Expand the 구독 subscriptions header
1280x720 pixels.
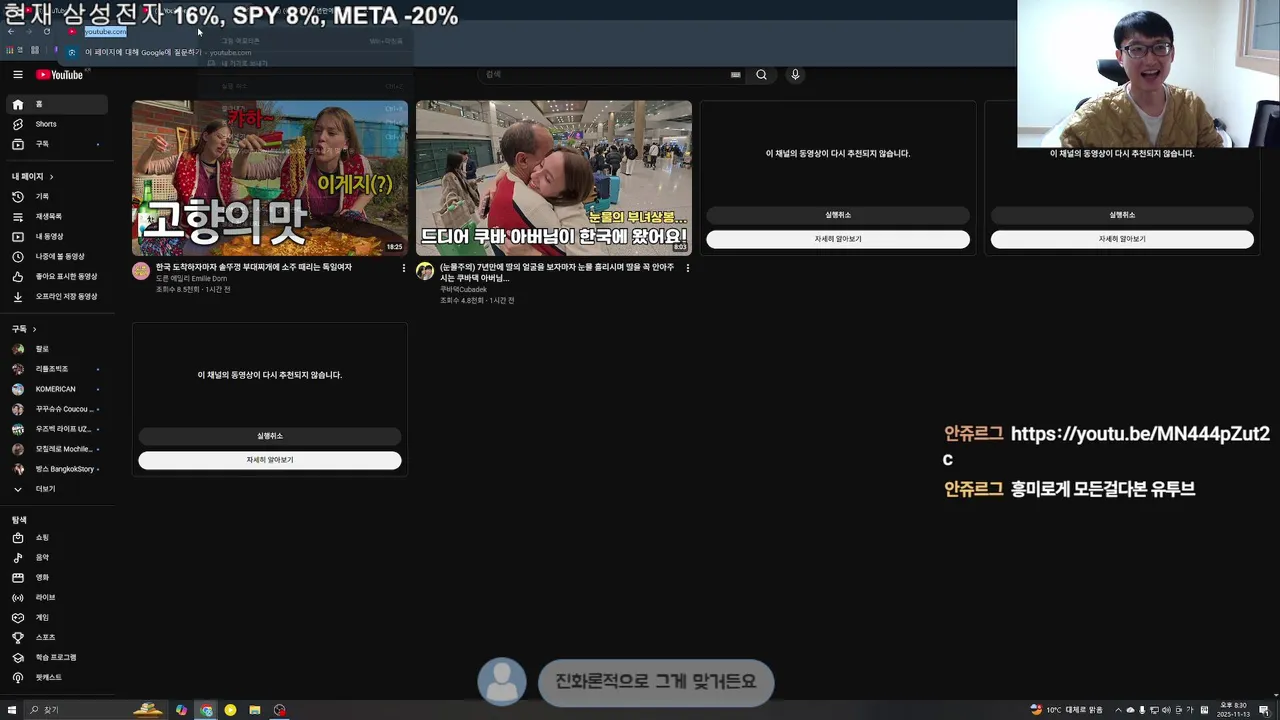(x=24, y=329)
